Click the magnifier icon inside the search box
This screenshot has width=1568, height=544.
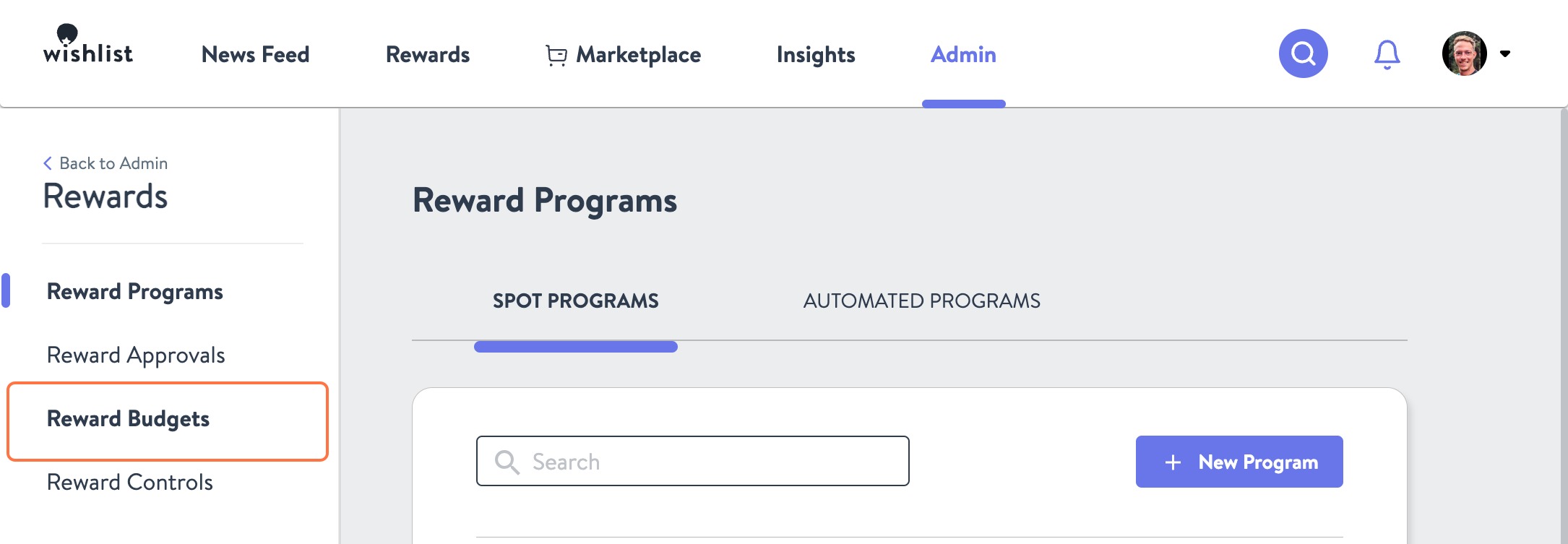[509, 461]
